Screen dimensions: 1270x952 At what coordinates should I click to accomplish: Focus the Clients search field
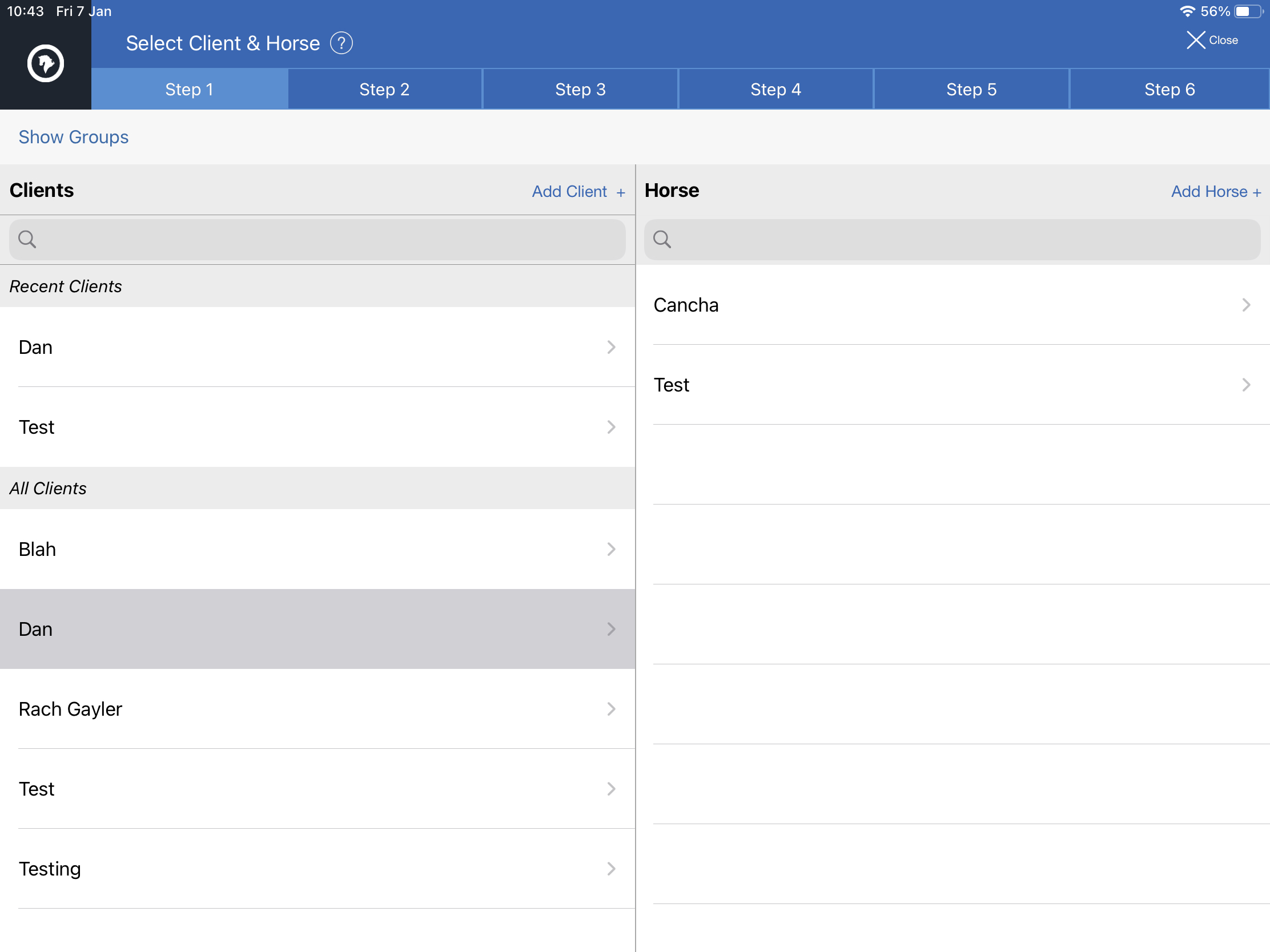[x=317, y=239]
